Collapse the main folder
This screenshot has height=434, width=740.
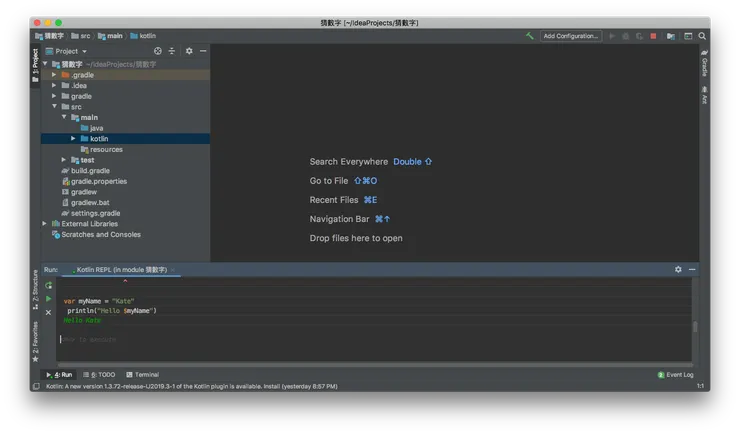[64, 117]
